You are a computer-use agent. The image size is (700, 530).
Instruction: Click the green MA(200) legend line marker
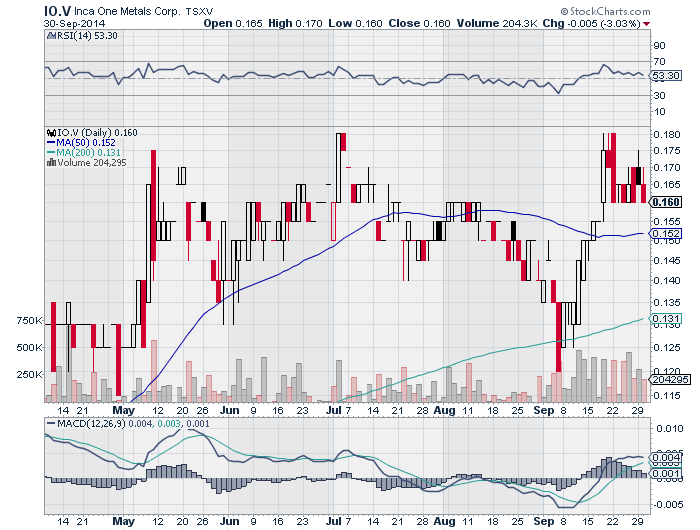point(51,152)
